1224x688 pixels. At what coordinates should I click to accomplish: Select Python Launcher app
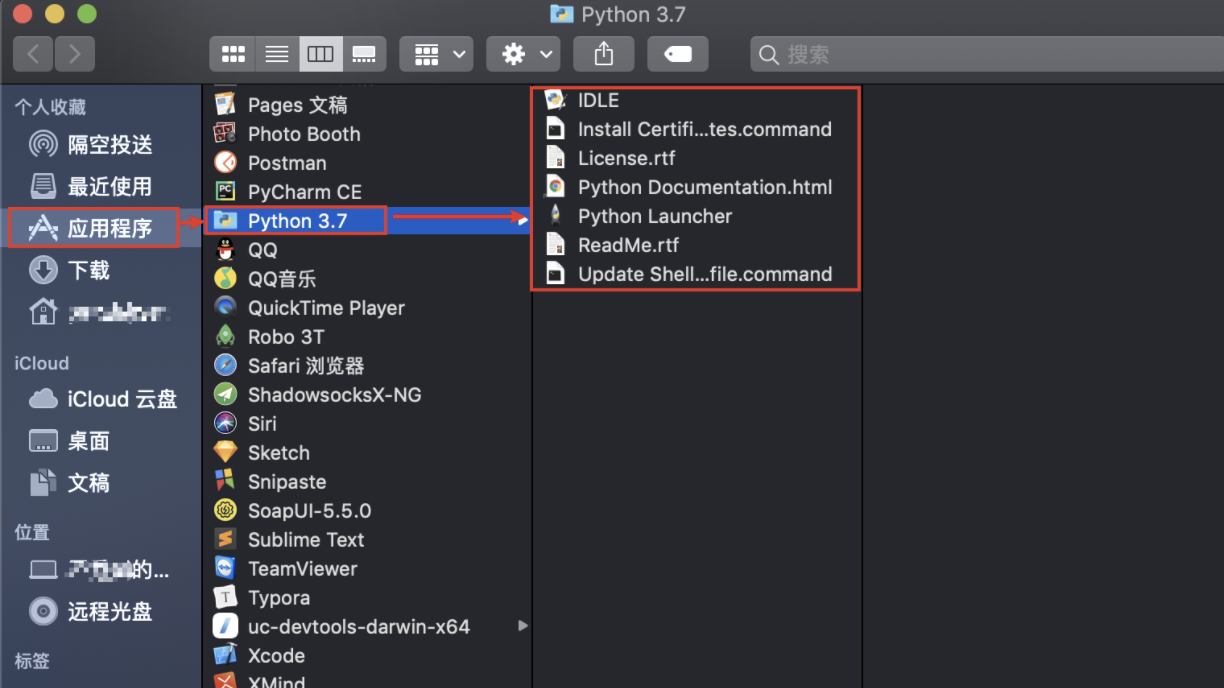pos(696,216)
